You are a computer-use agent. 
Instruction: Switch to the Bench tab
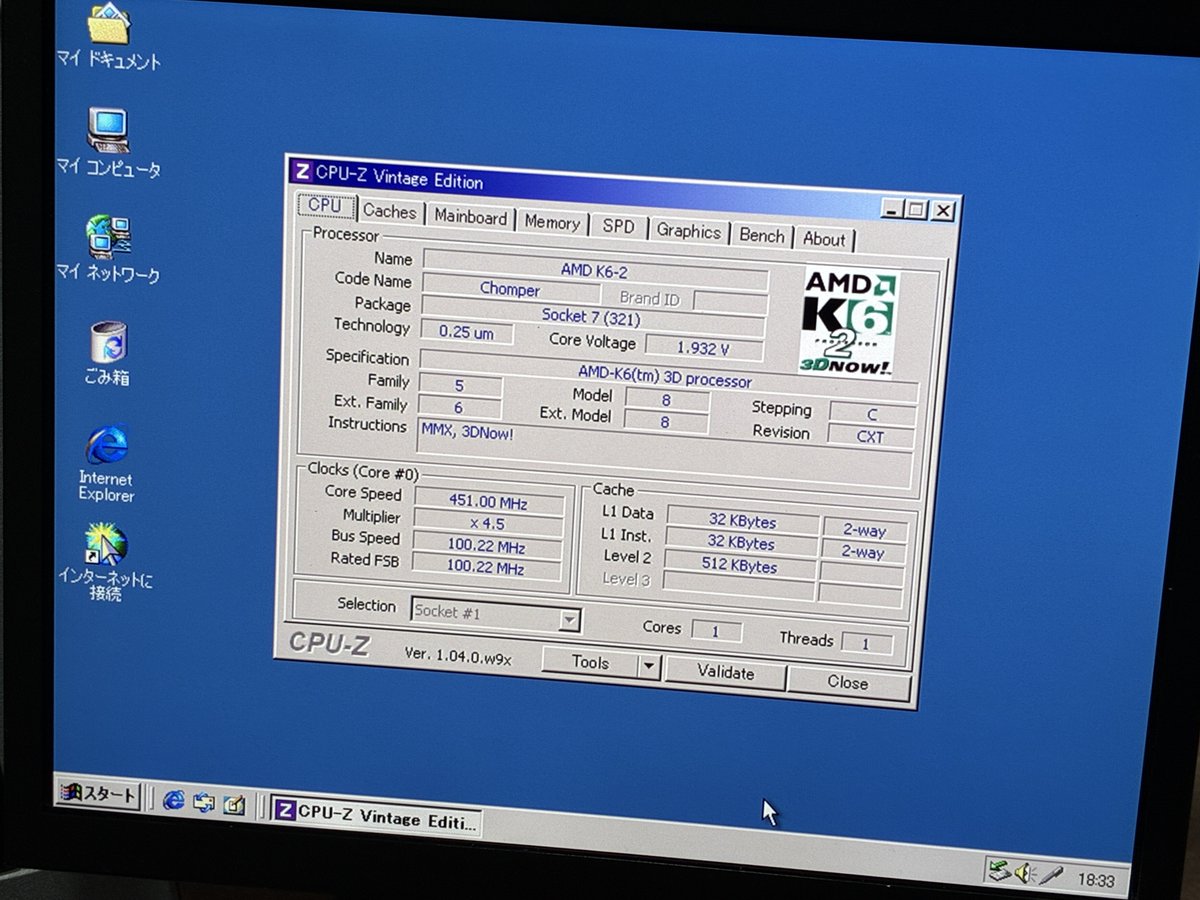point(762,236)
